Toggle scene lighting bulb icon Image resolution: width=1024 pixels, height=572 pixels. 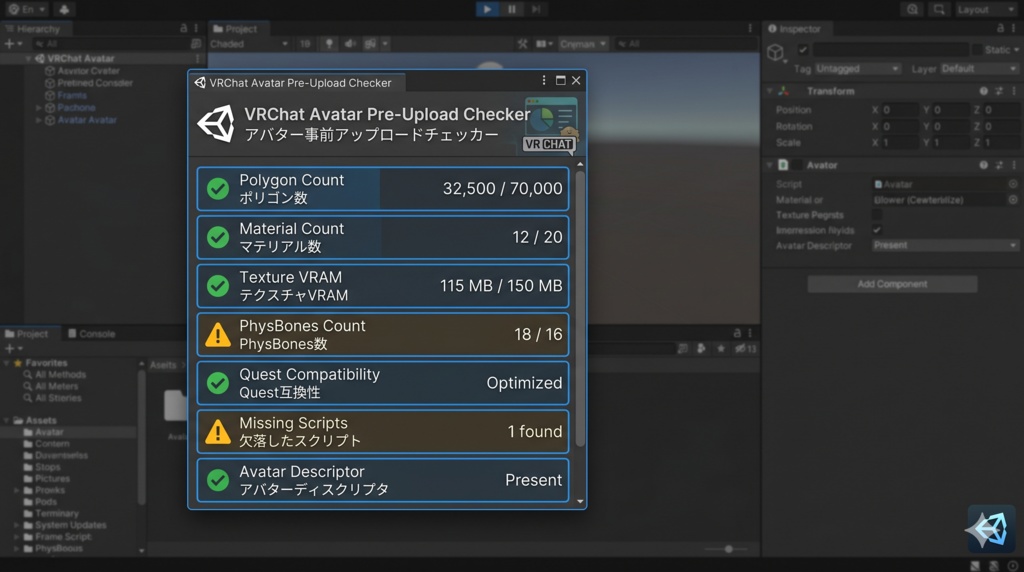click(329, 44)
